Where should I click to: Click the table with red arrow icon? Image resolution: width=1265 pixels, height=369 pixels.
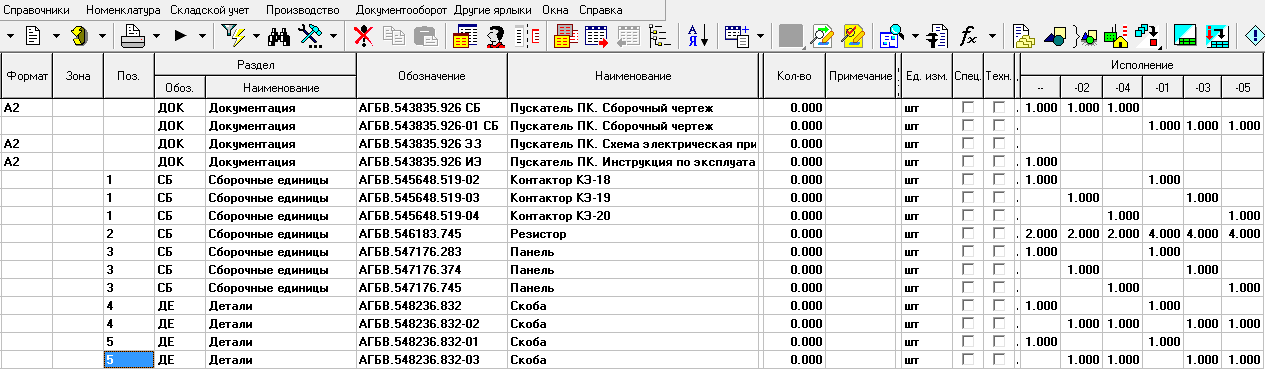coord(597,37)
